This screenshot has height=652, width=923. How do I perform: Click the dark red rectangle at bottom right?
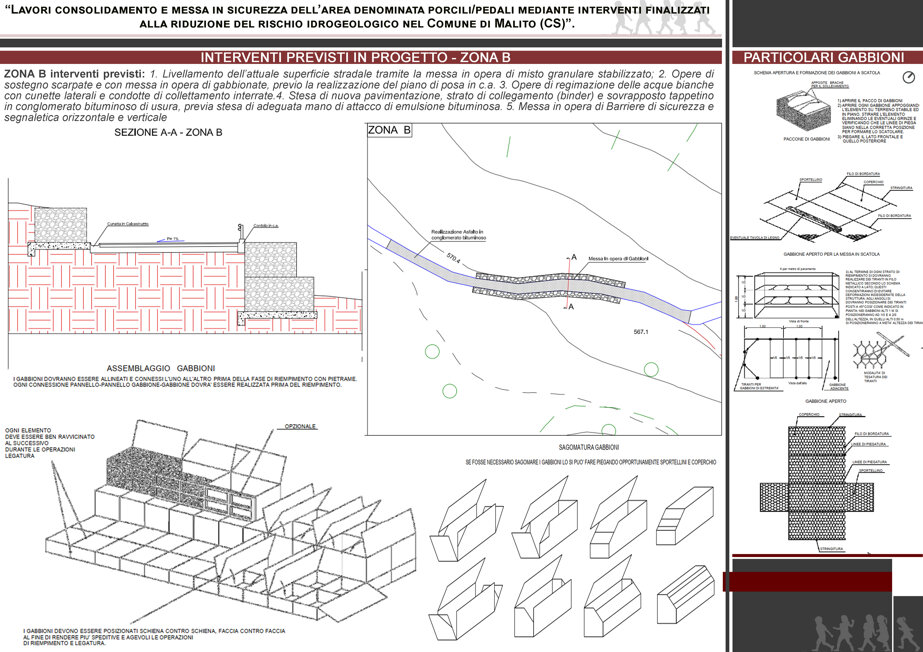coord(808,581)
